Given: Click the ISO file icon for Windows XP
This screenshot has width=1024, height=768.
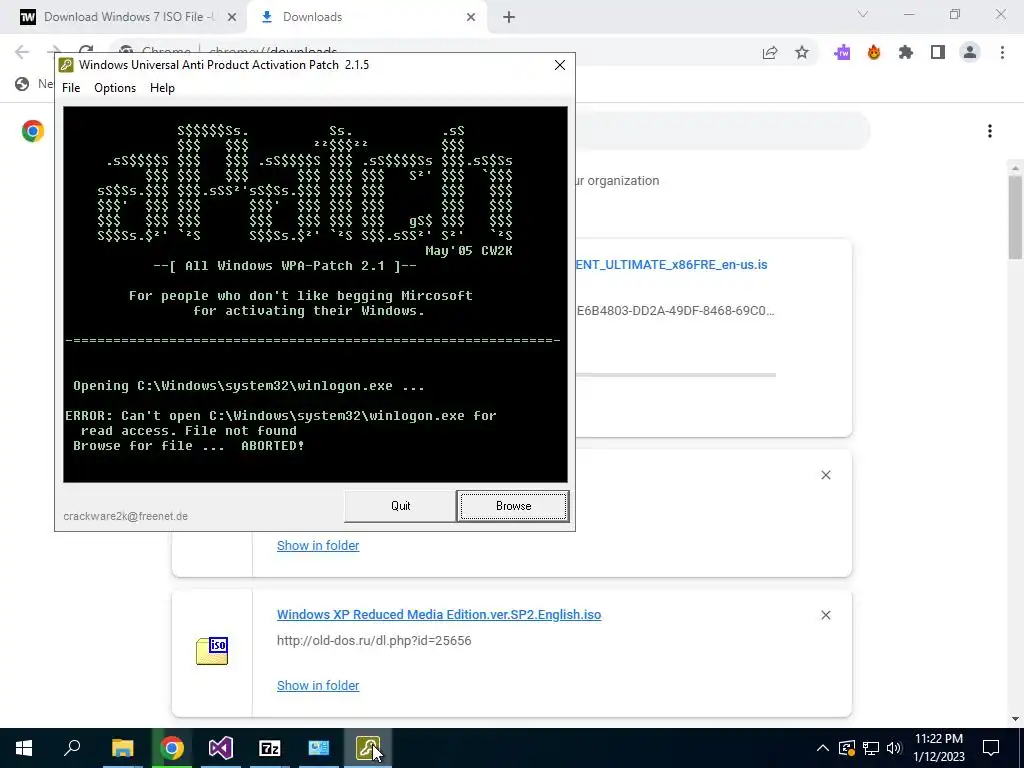Looking at the screenshot, I should [212, 651].
